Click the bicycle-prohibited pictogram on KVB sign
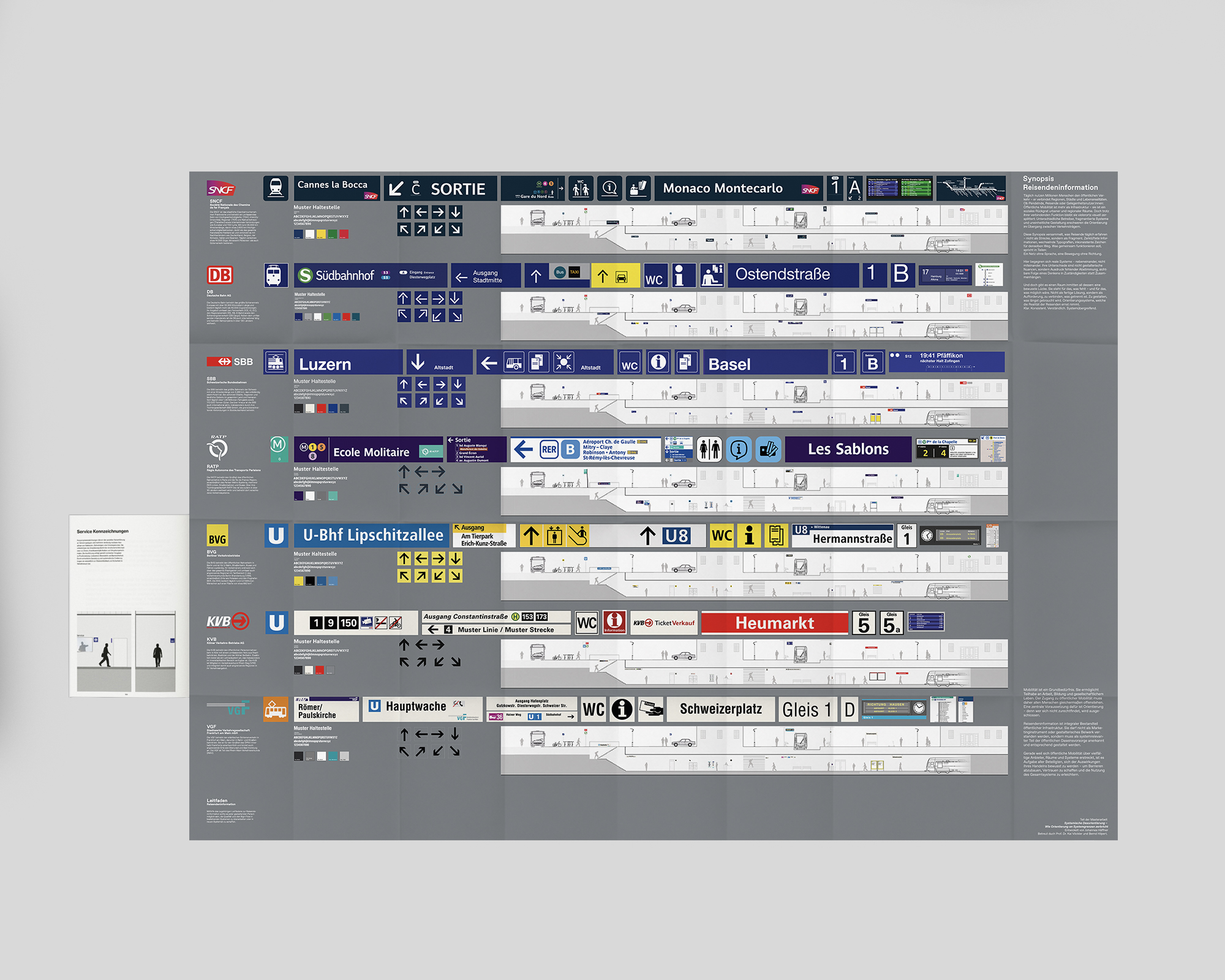 pos(396,623)
